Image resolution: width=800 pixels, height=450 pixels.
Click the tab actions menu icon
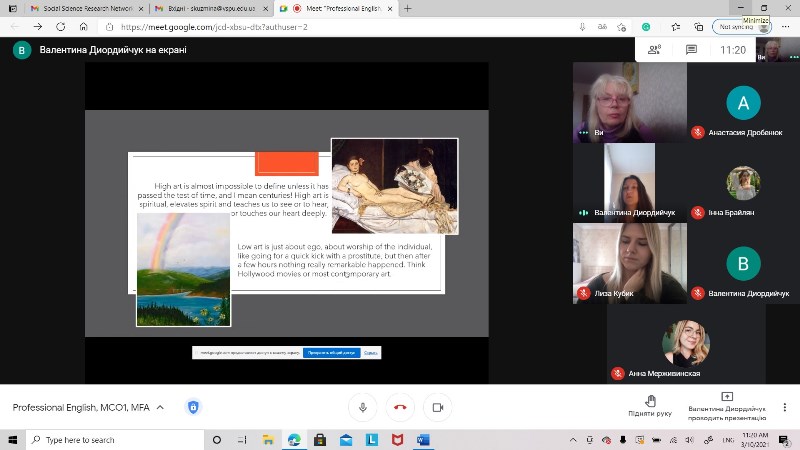coord(13,9)
